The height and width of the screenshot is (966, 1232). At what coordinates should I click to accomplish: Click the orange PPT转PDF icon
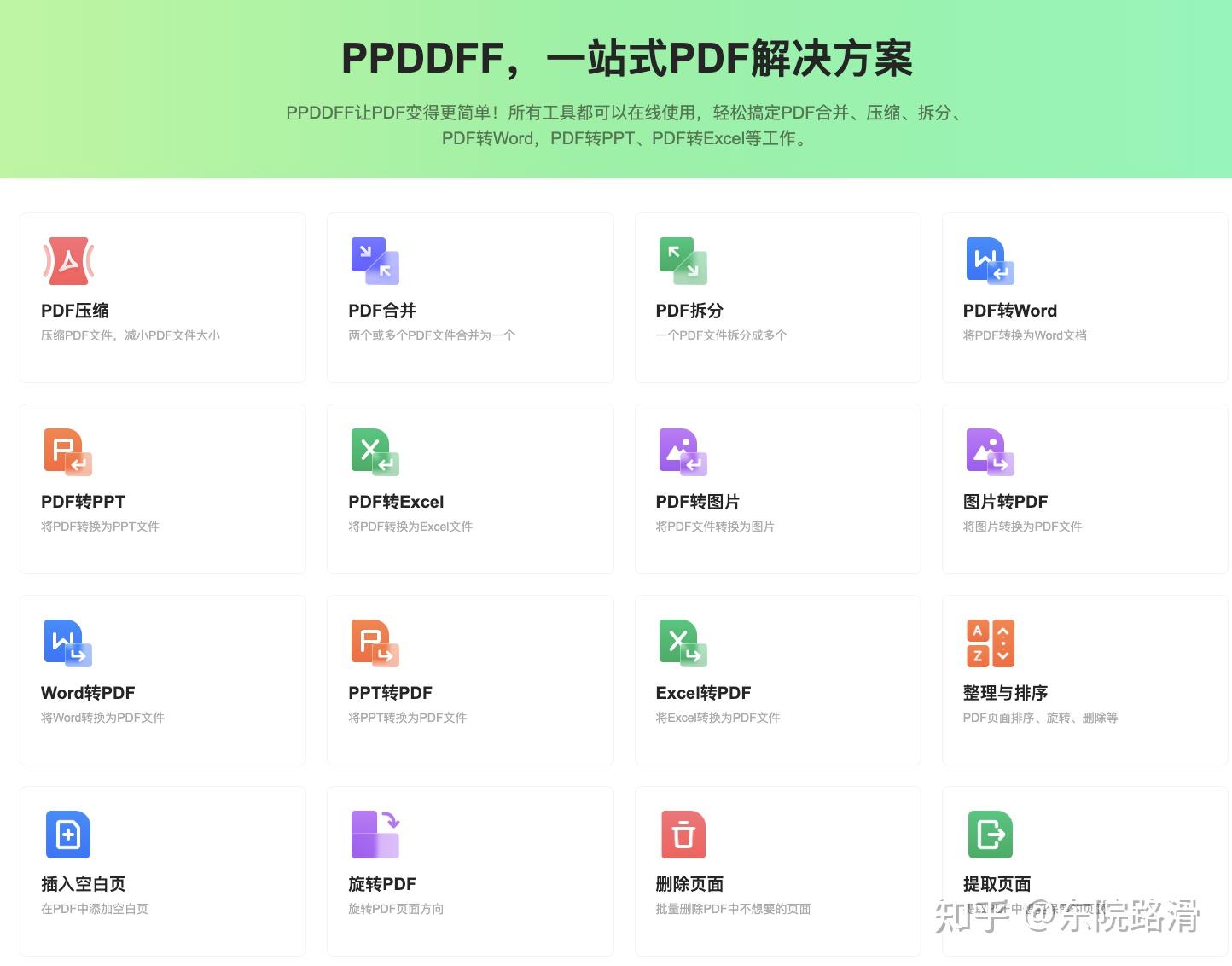point(375,643)
